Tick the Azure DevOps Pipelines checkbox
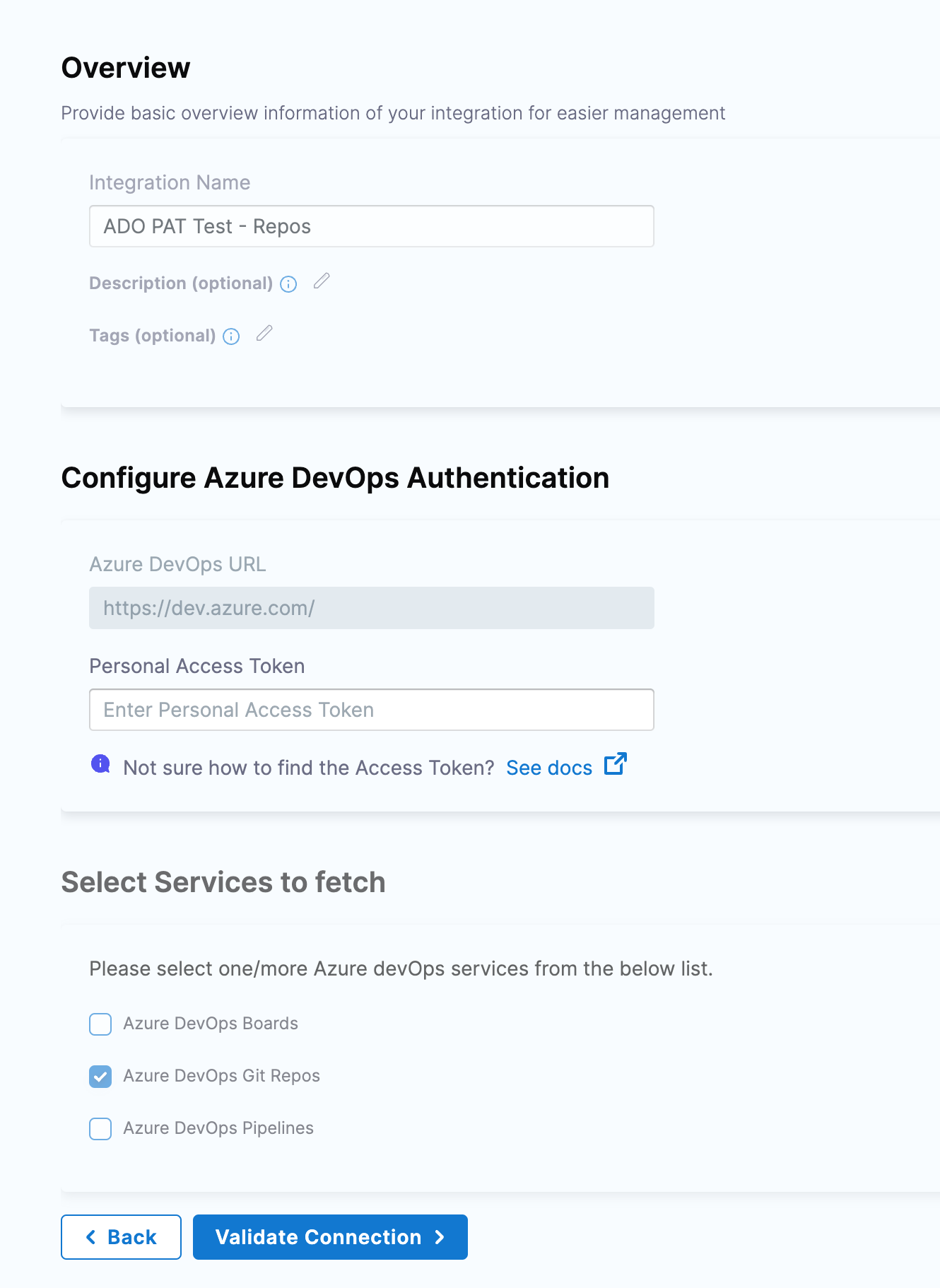Viewport: 940px width, 1288px height. pyautogui.click(x=100, y=1129)
